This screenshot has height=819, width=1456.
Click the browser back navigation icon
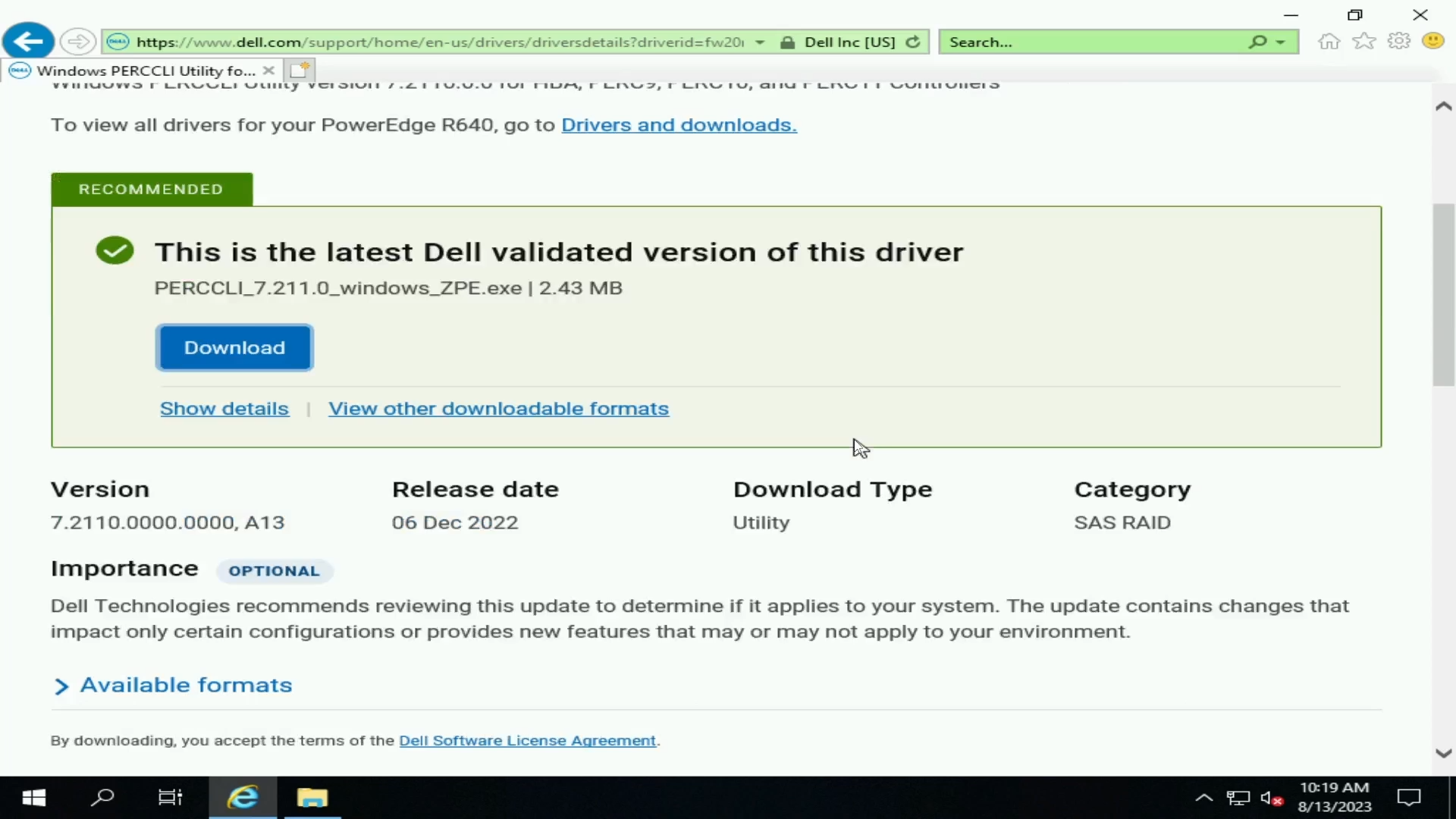[28, 41]
